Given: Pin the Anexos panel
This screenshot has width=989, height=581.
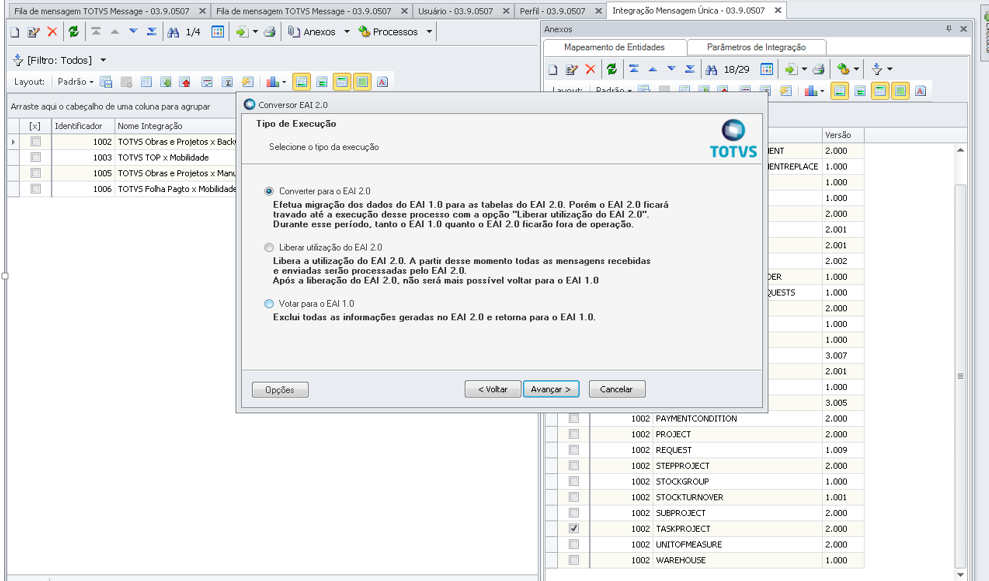Looking at the screenshot, I should [949, 29].
